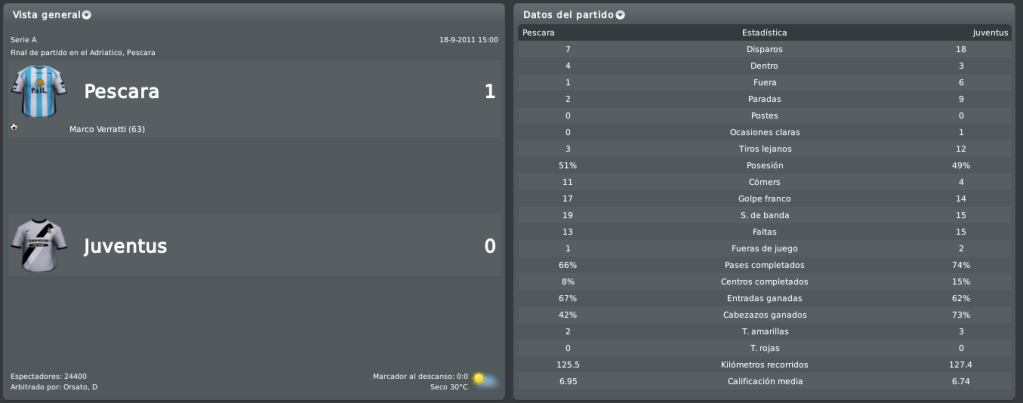This screenshot has height=403, width=1023.
Task: Select the Disparos statistics row
Action: (765, 50)
